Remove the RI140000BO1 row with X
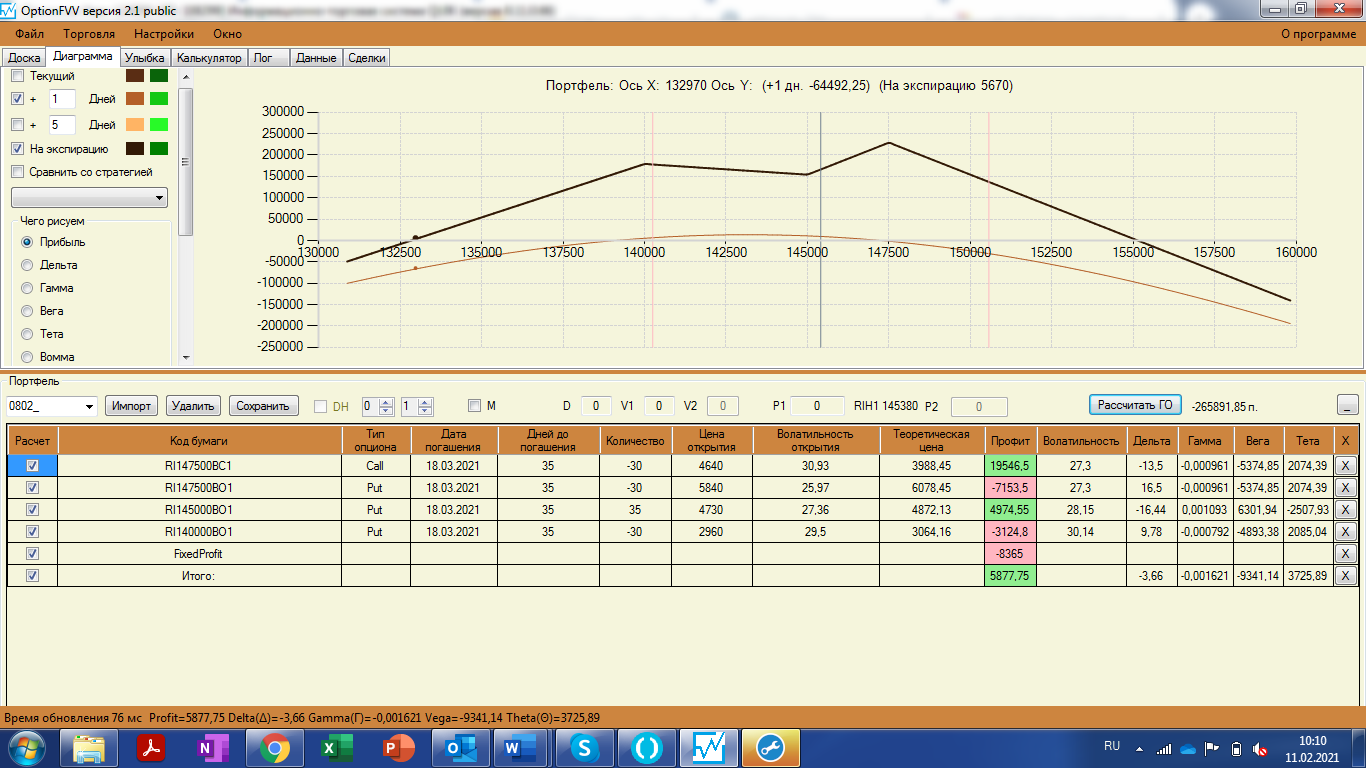Screen dimensions: 1366x768 1345,532
